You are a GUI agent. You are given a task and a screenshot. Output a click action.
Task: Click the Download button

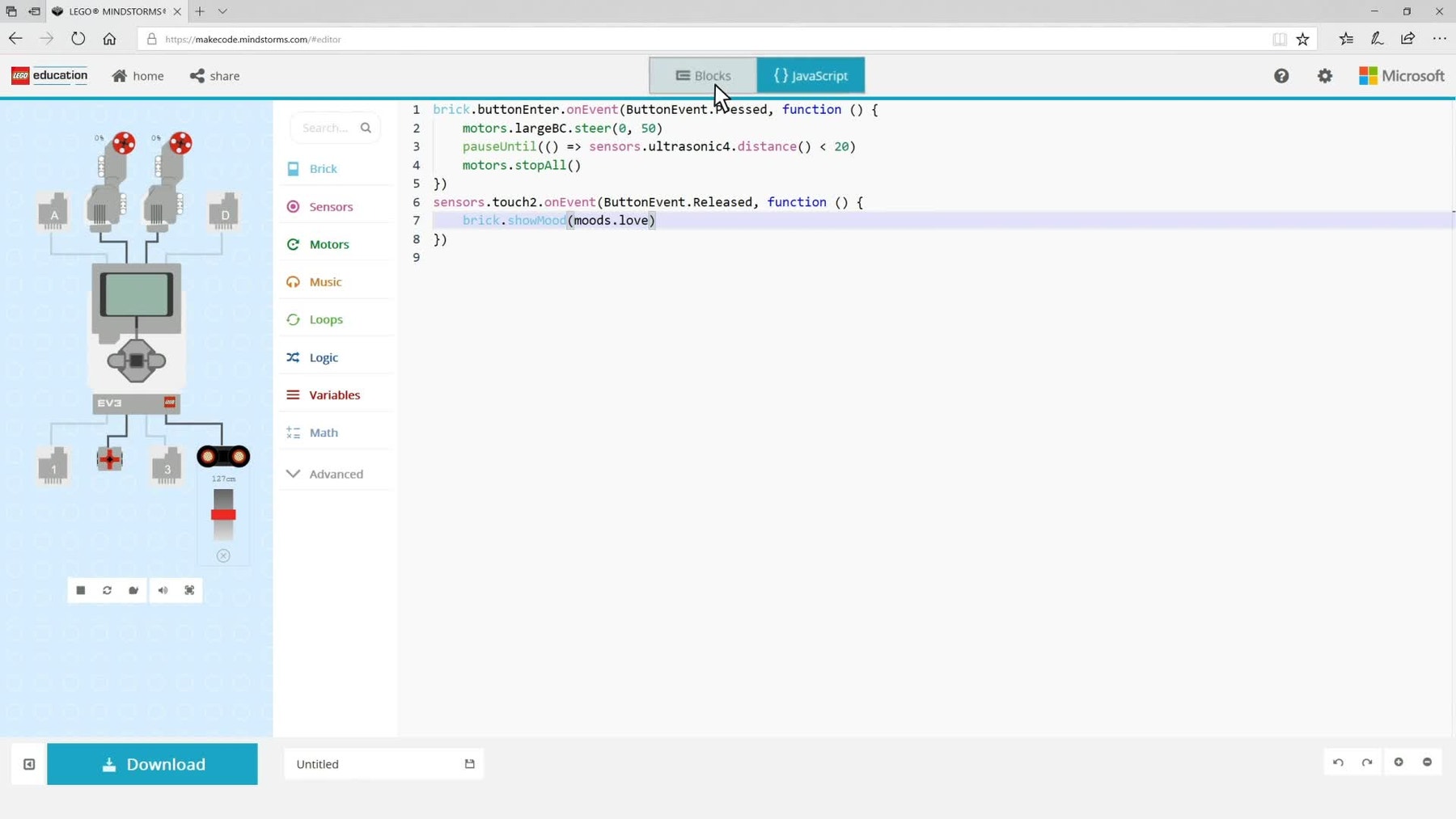152,764
